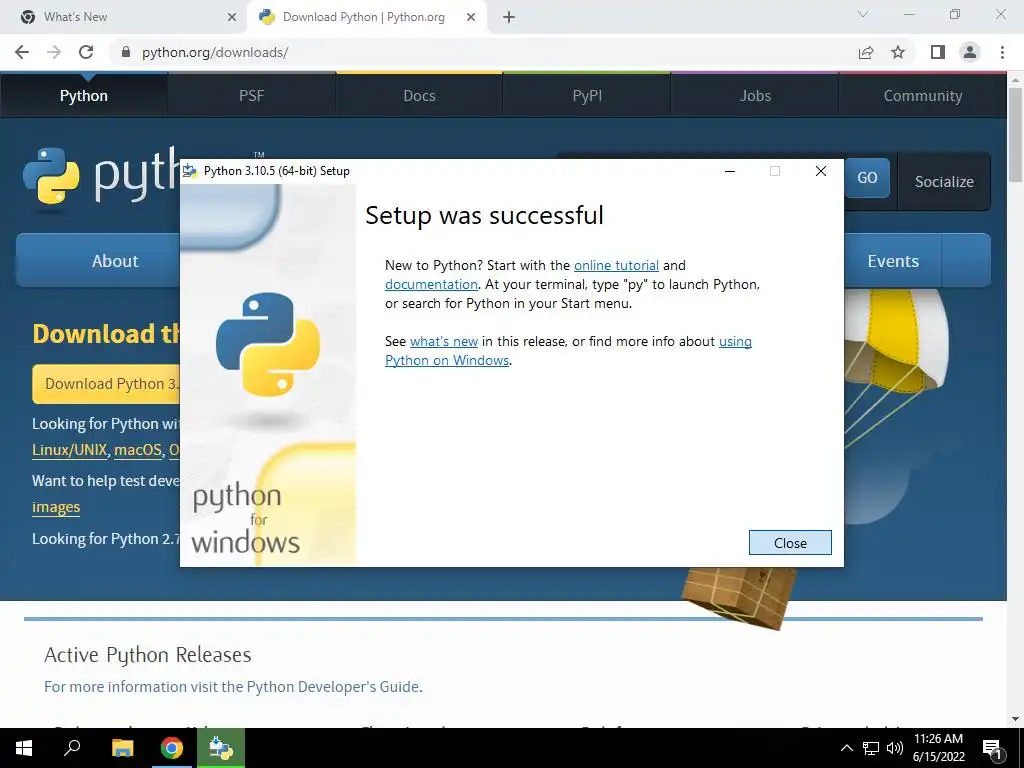
Task: Show hidden tray icons chevron
Action: [846, 748]
